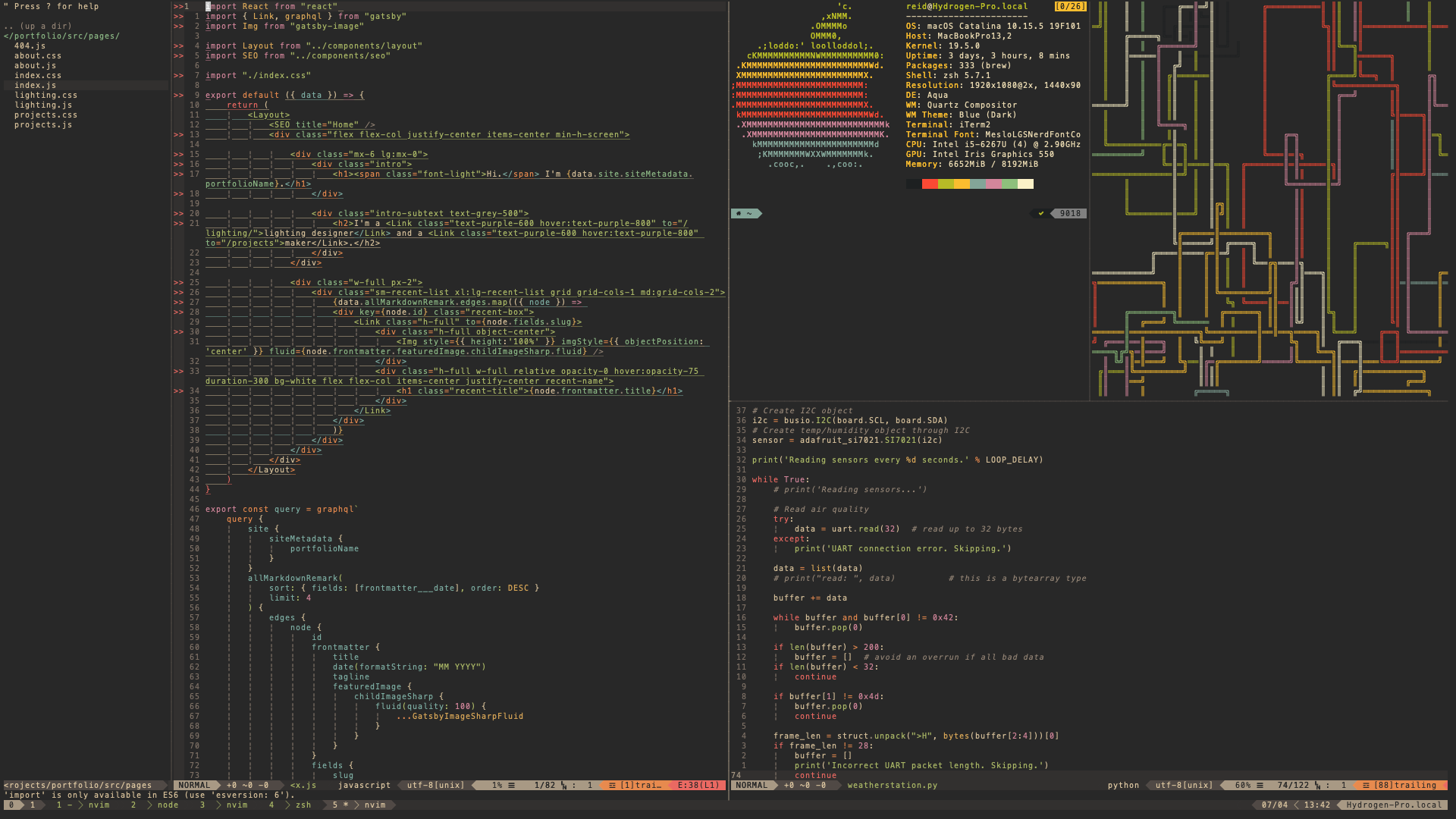The width and height of the screenshot is (1456, 819).
Task: Click the red E:38(L1) error indicator
Action: (x=698, y=786)
